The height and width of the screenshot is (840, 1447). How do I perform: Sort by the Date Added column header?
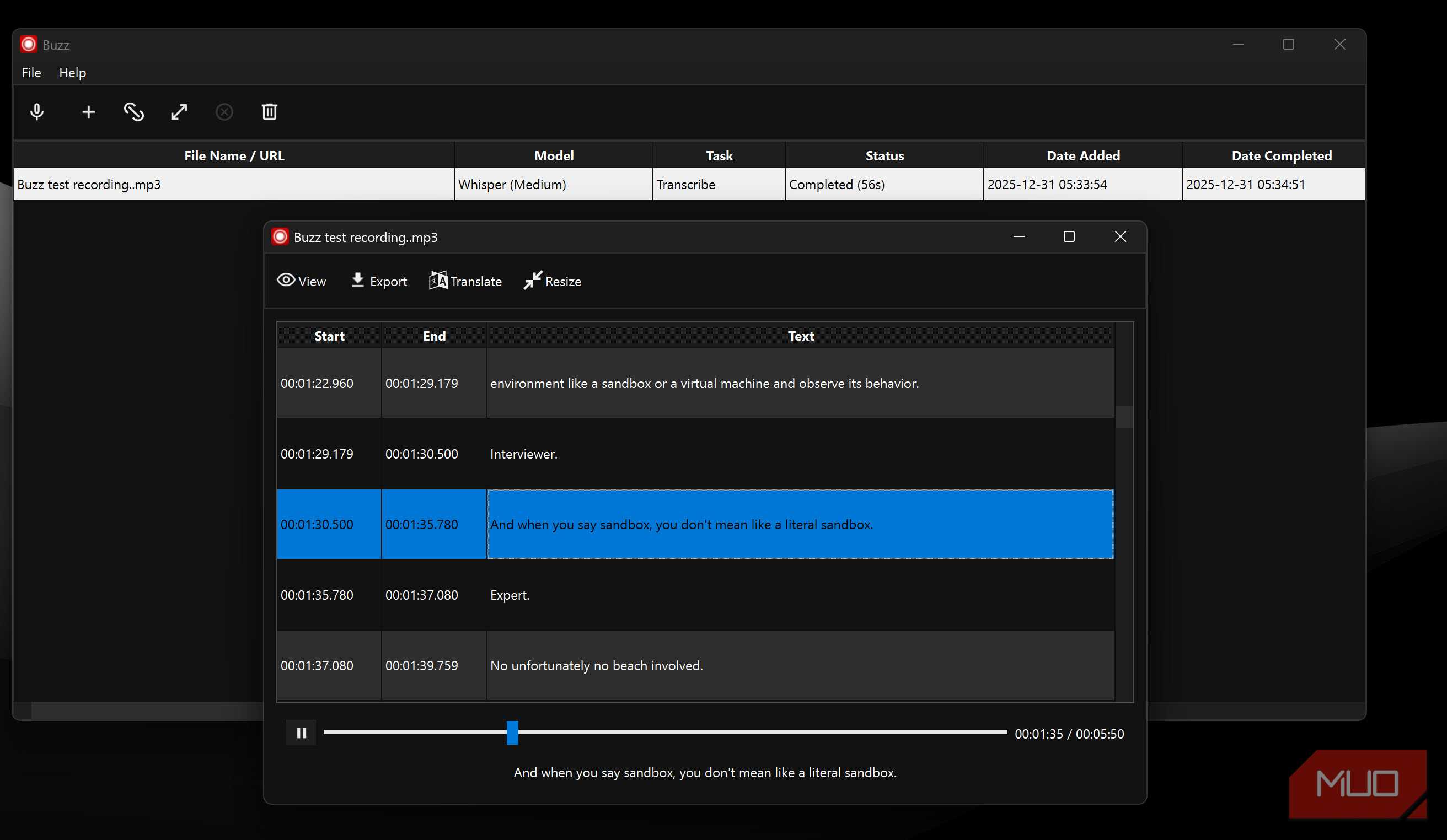1083,155
